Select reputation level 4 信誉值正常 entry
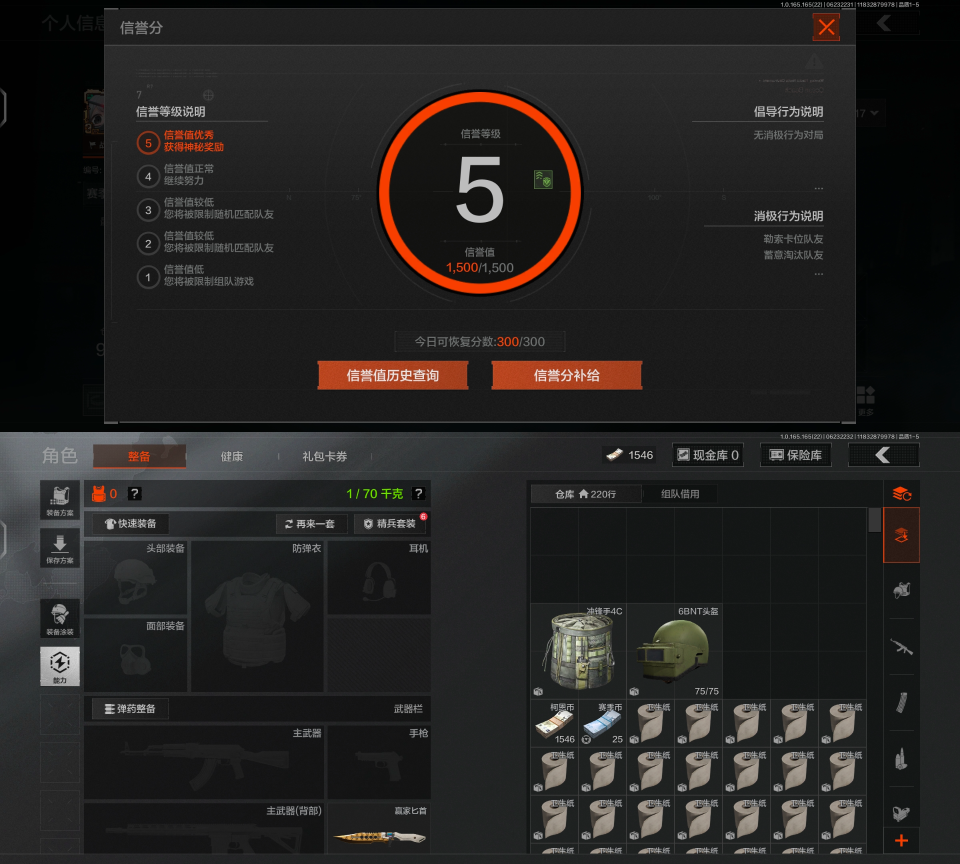Screen dimensions: 960x864 coord(176,175)
